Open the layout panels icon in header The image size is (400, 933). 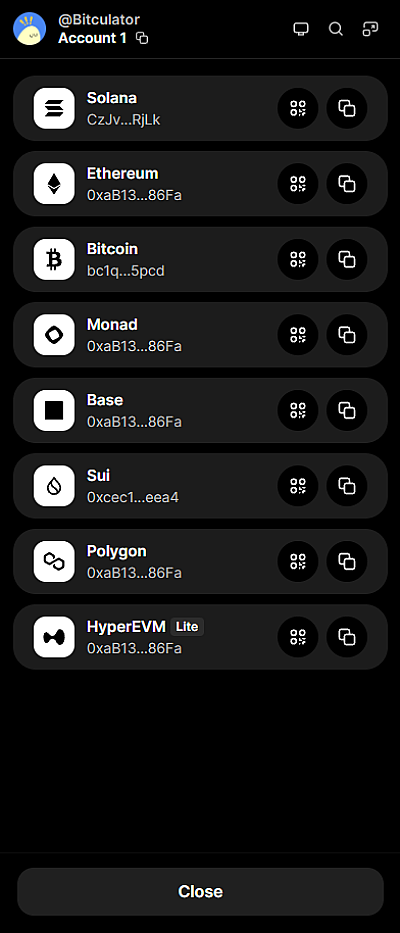coord(370,29)
